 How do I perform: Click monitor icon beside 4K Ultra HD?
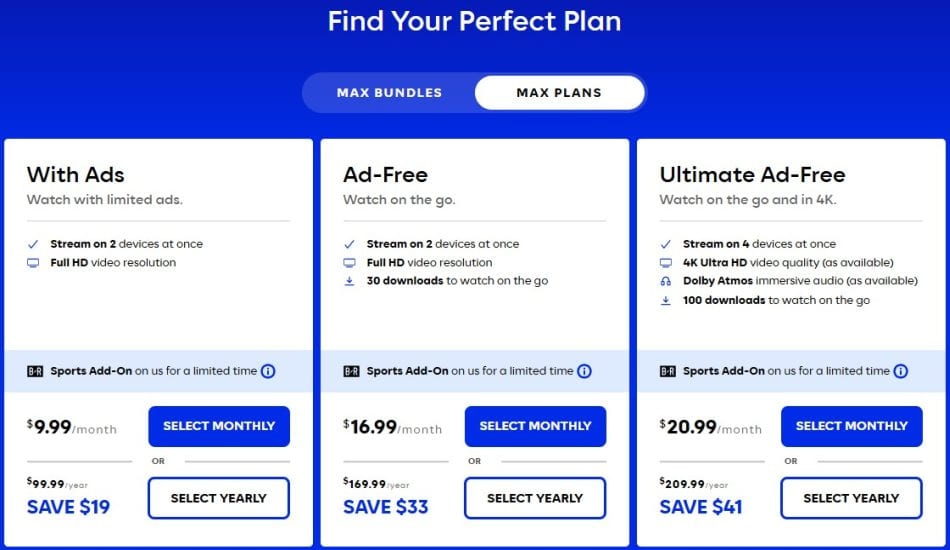666,263
